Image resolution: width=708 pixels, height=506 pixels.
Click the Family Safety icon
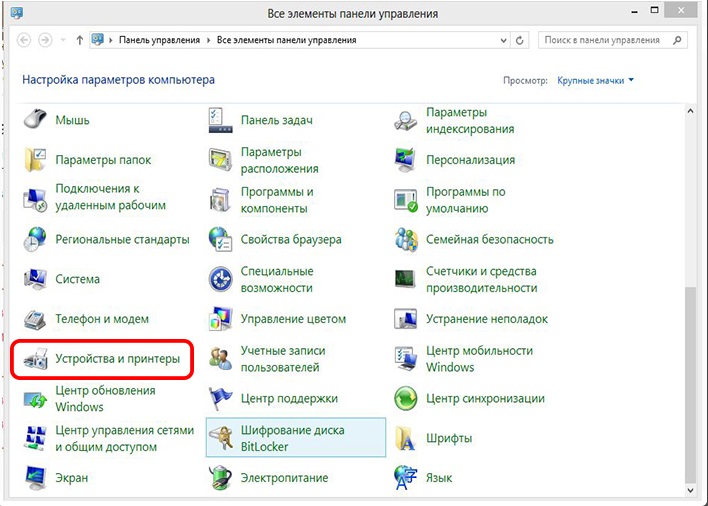pos(406,240)
